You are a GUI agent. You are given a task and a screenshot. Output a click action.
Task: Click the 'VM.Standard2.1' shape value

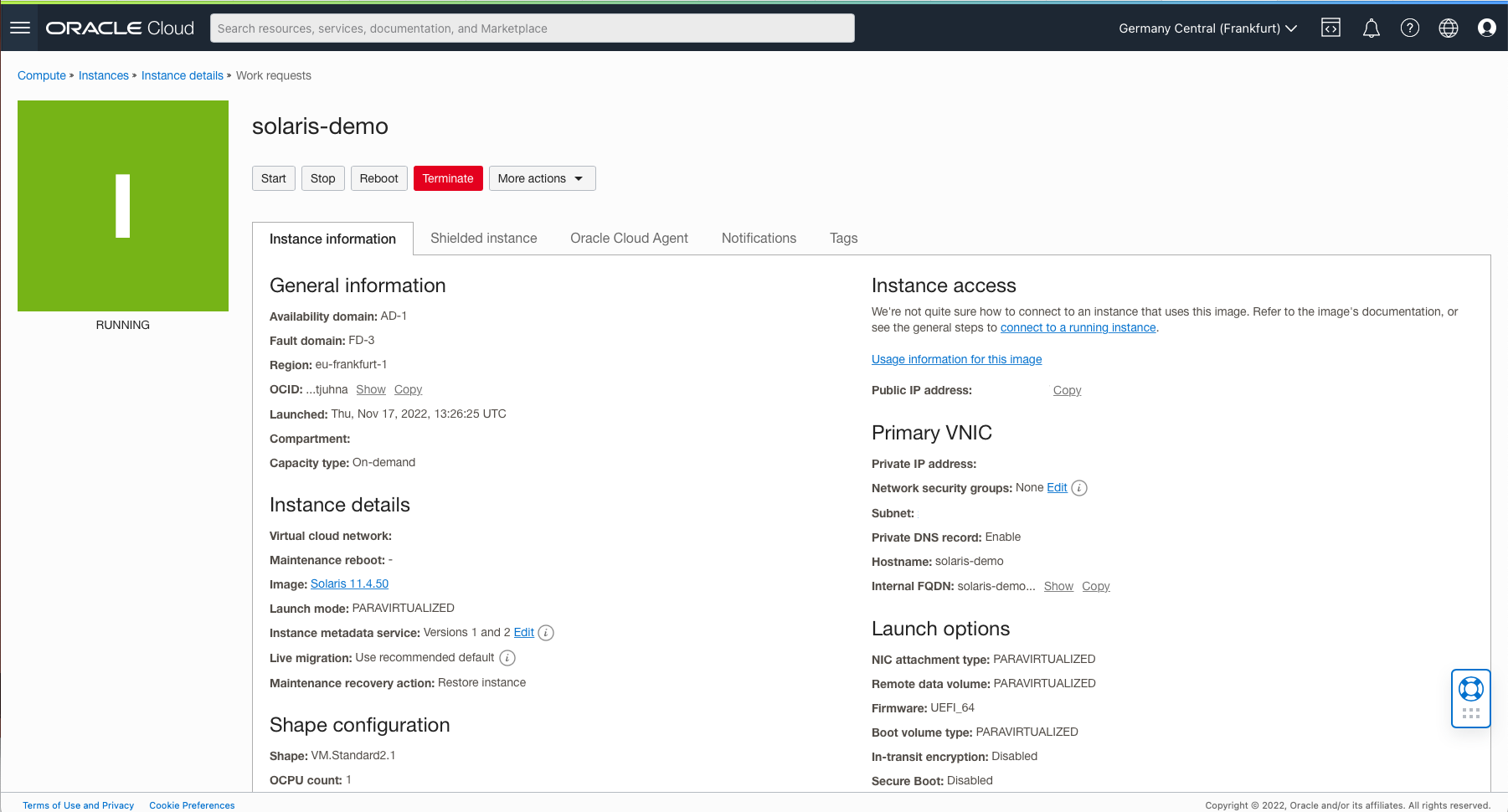click(353, 755)
